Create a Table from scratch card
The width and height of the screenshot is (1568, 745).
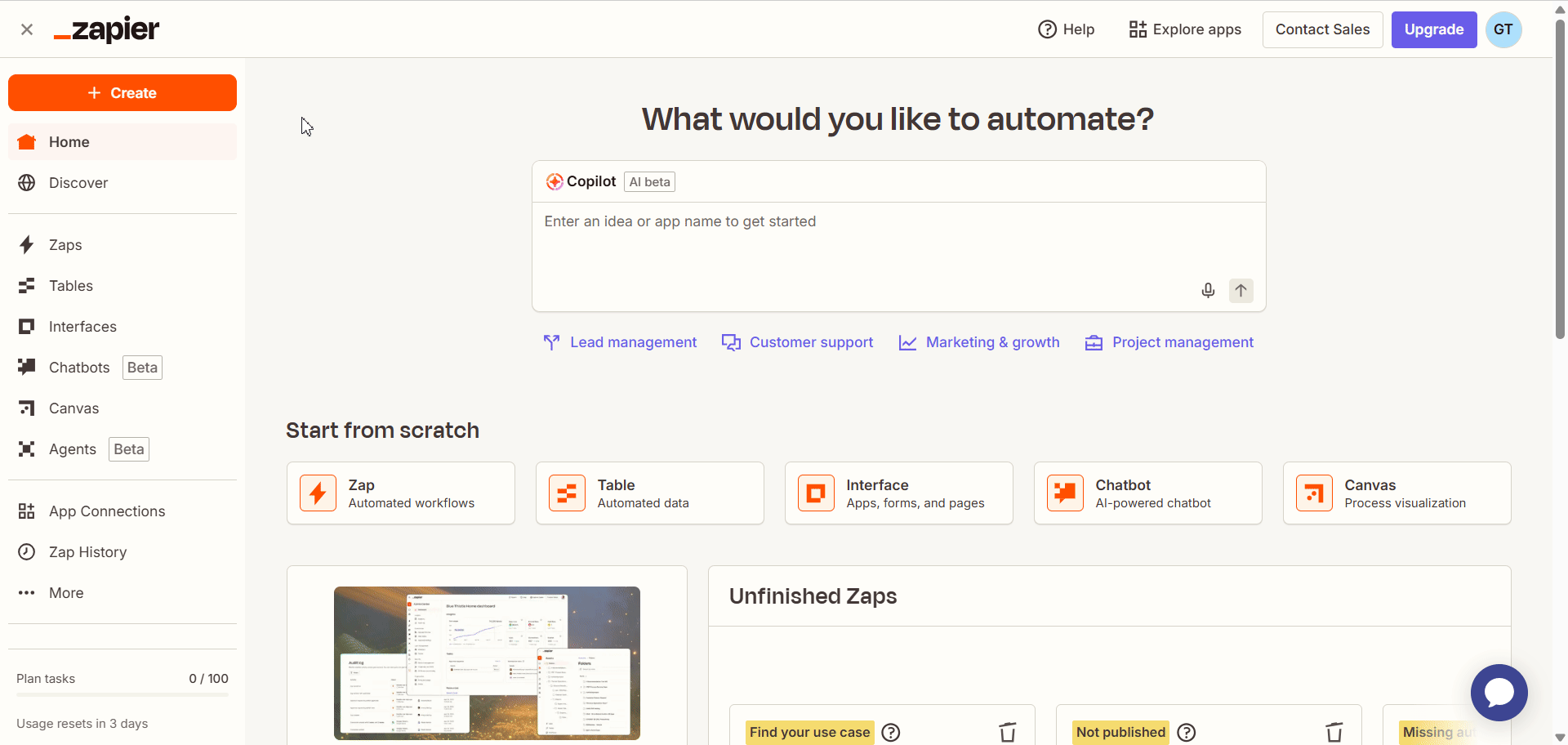(x=650, y=493)
